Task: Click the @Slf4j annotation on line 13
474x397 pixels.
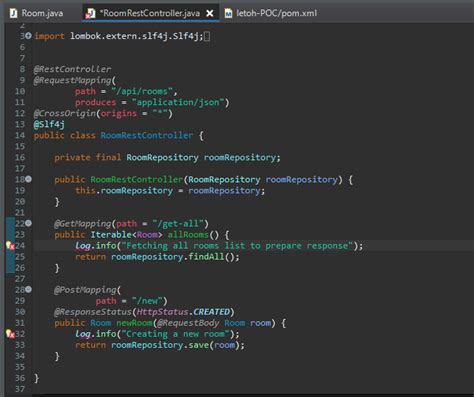Action: coord(49,124)
